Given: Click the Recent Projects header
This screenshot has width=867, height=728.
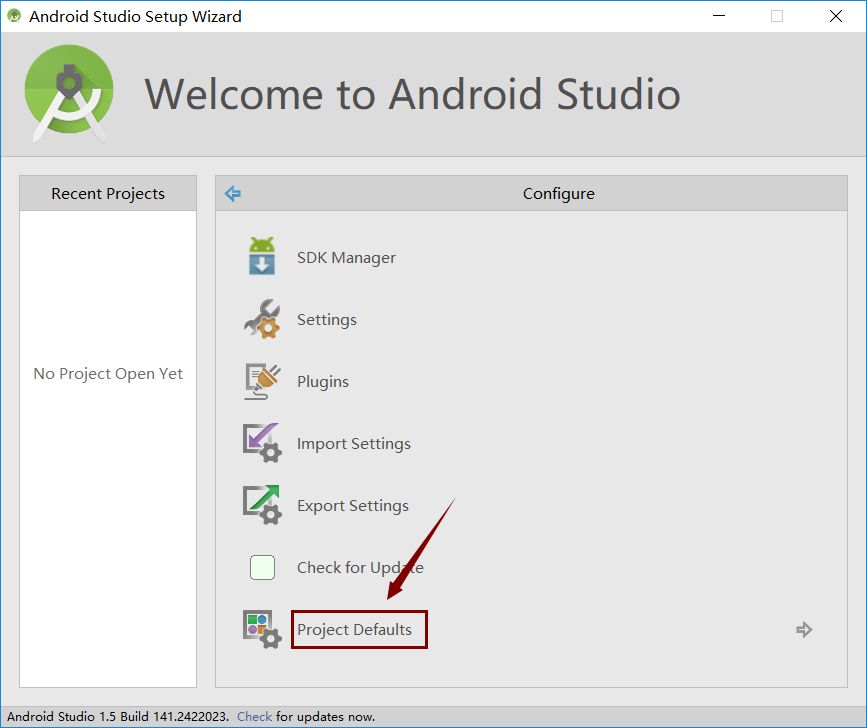Looking at the screenshot, I should tap(108, 193).
